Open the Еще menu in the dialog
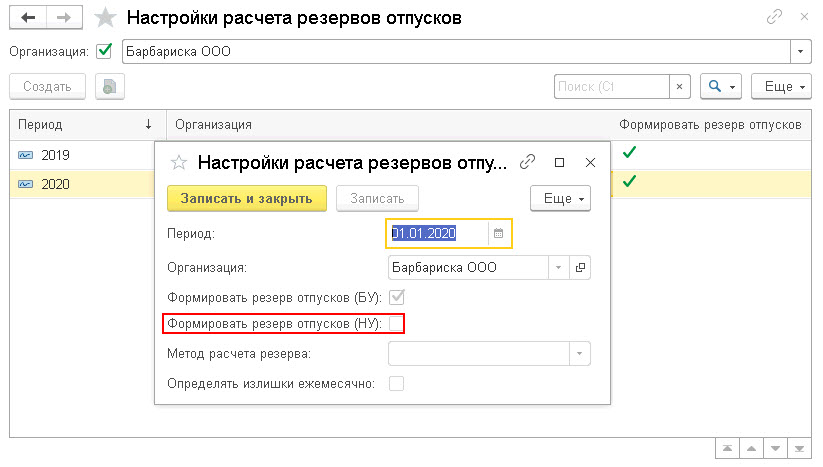The image size is (823, 467). coord(561,198)
